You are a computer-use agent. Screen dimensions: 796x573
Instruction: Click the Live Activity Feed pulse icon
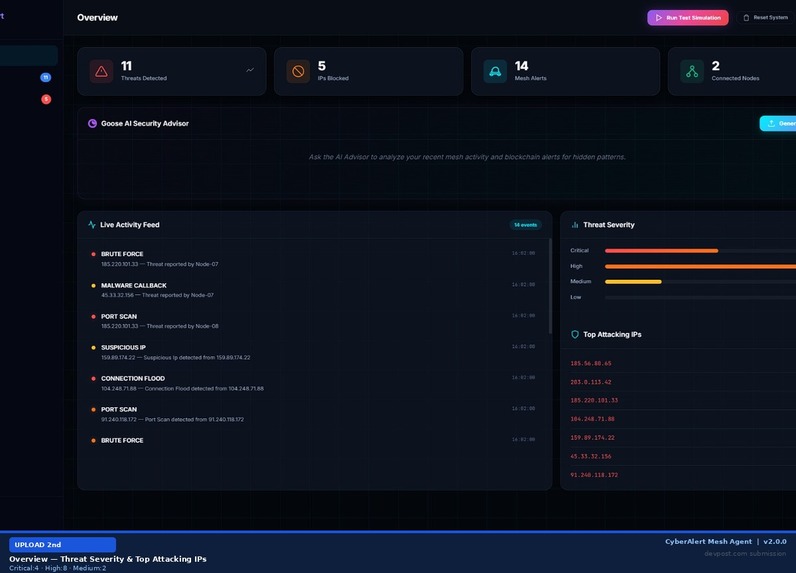92,225
